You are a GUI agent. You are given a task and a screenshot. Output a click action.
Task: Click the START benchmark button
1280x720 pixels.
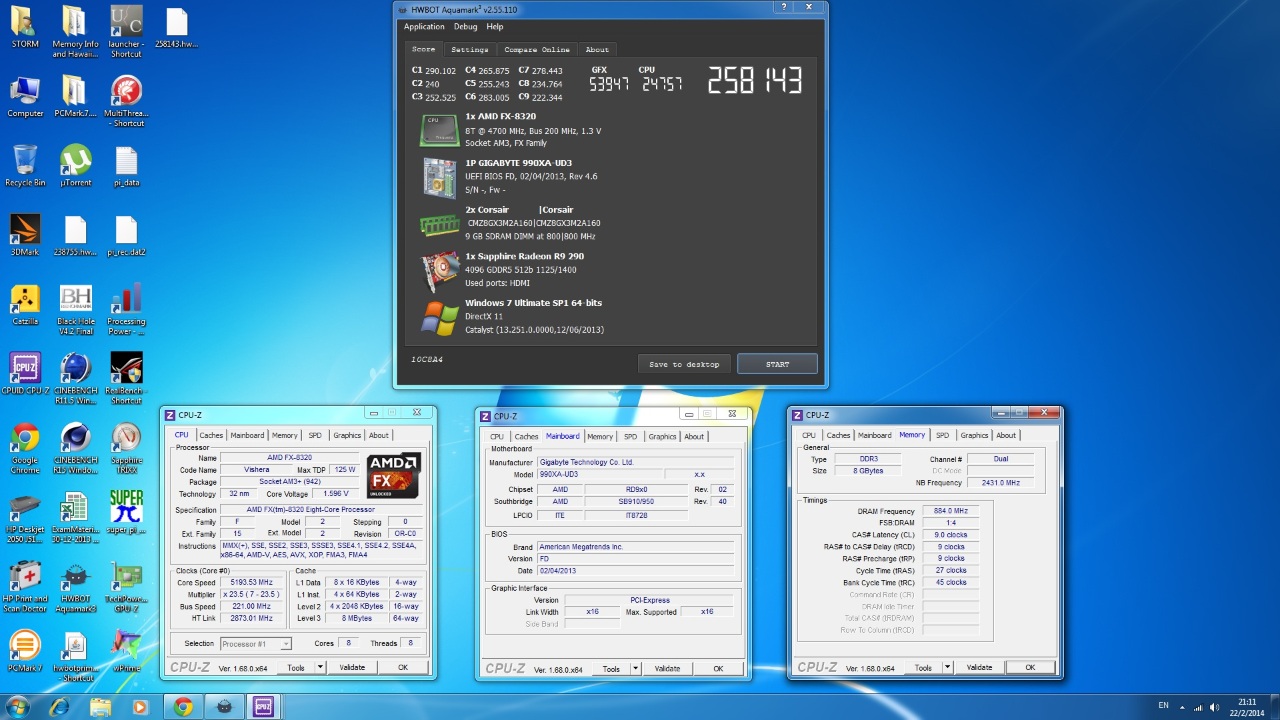click(x=777, y=364)
